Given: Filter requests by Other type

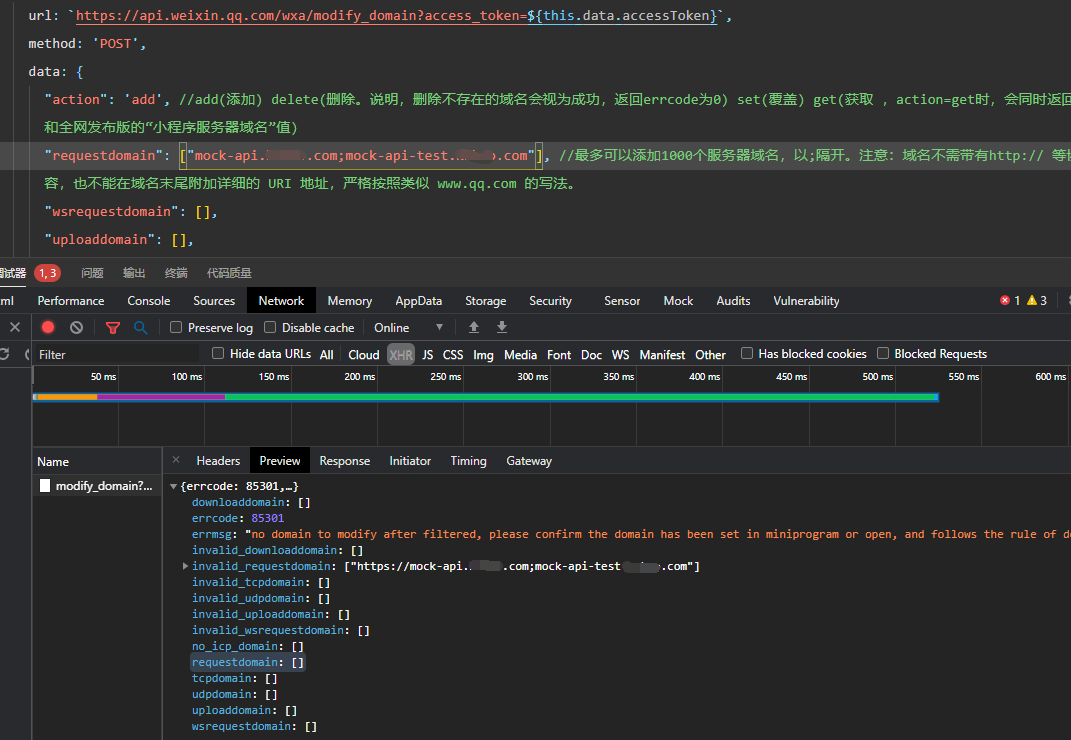Looking at the screenshot, I should click(710, 355).
